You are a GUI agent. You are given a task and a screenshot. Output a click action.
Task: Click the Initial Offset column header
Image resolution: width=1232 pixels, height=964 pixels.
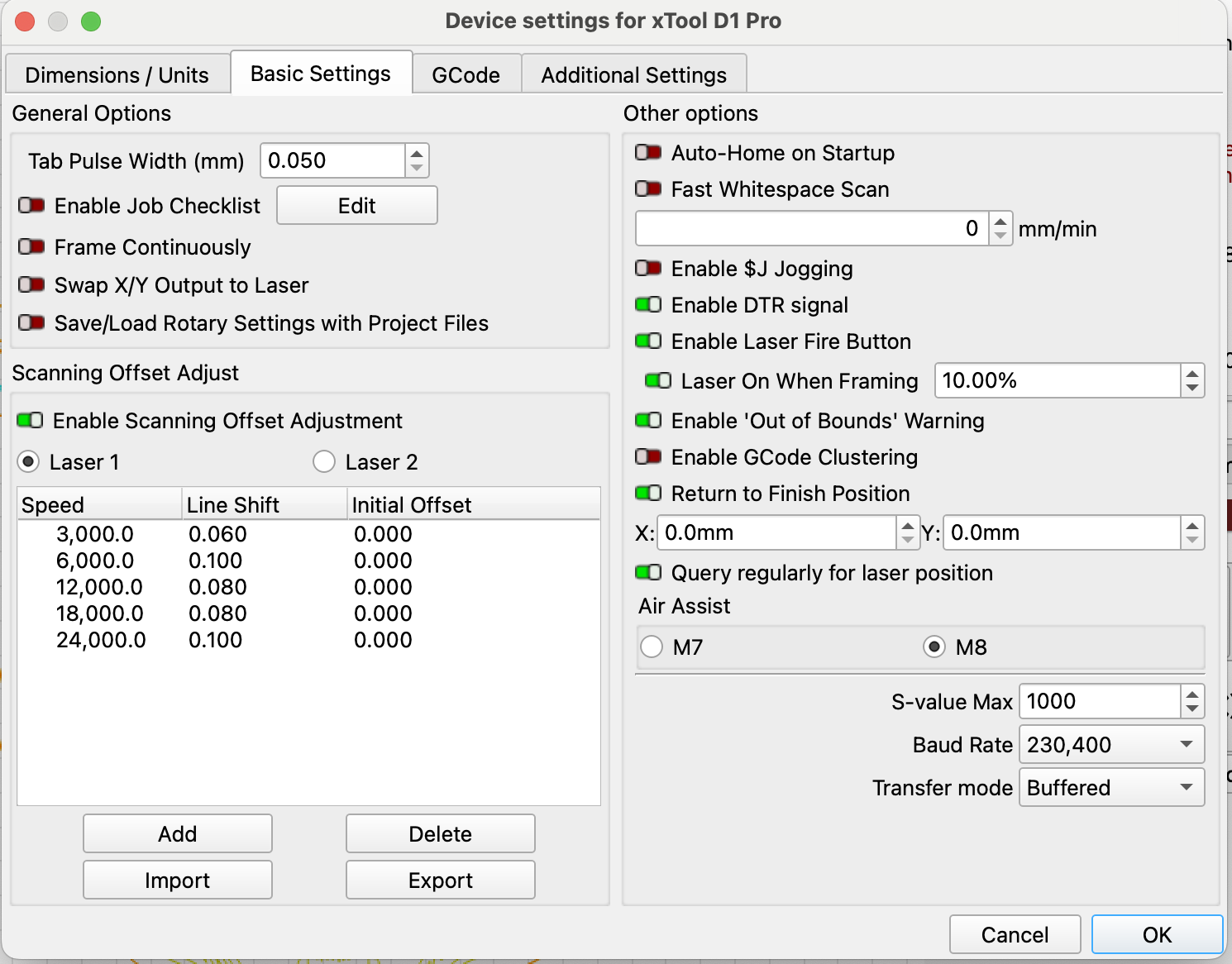tap(474, 504)
